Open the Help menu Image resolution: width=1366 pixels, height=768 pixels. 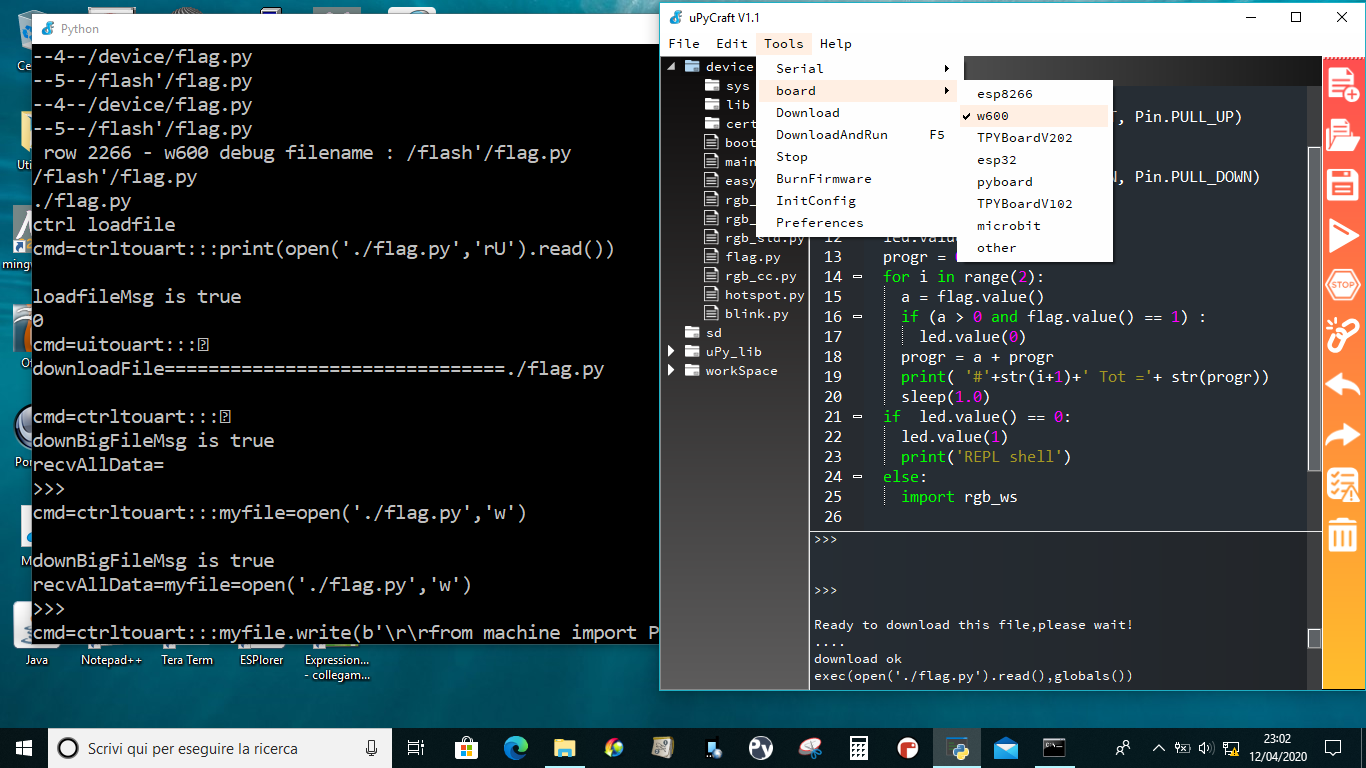pyautogui.click(x=836, y=43)
